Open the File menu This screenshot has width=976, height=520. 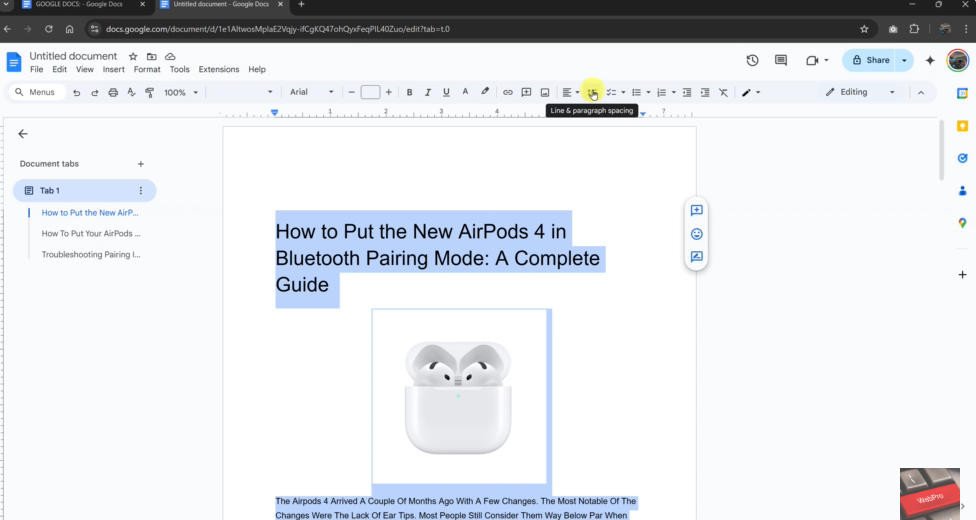click(x=37, y=69)
